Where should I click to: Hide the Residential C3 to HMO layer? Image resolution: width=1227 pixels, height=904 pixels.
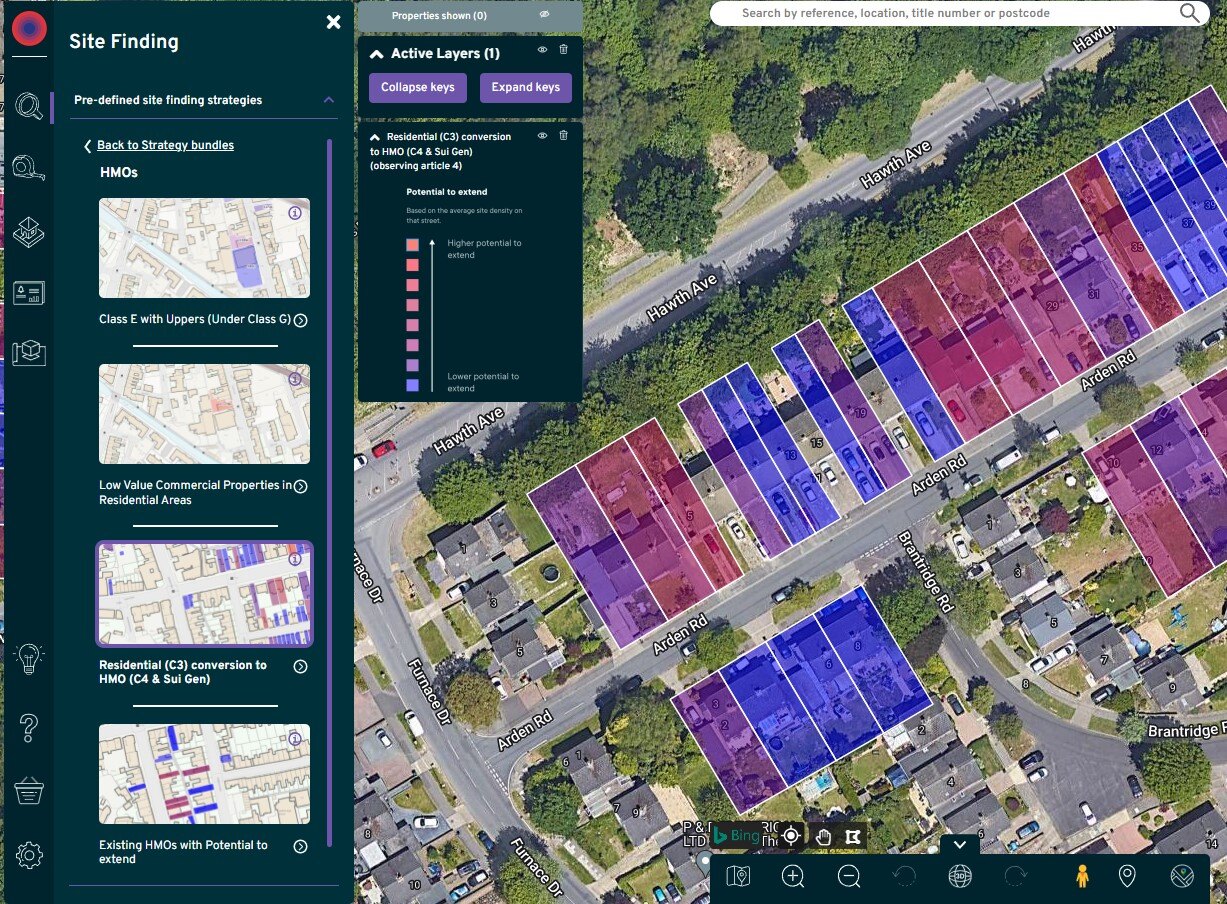pyautogui.click(x=542, y=135)
